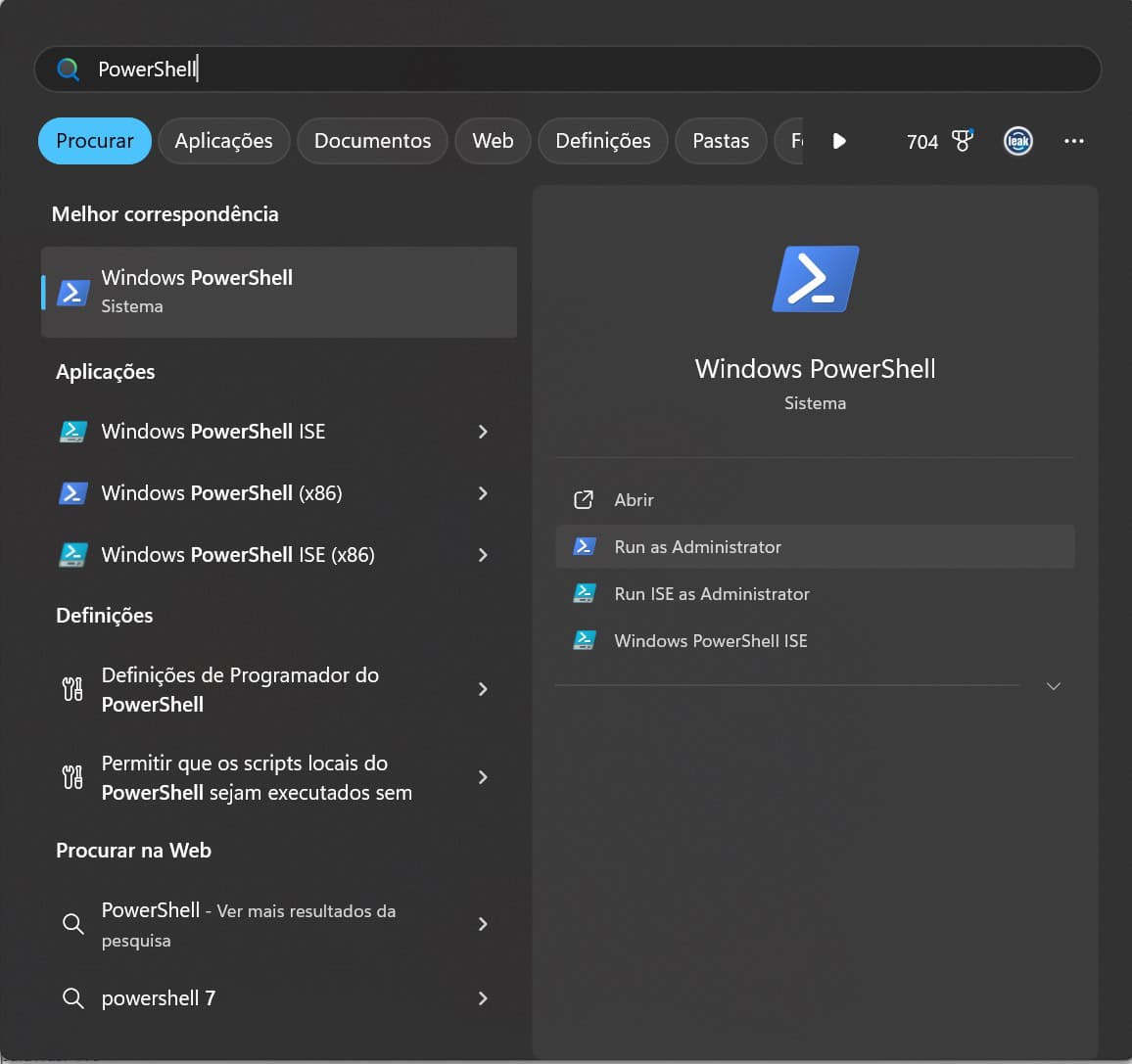Switch to the Aplicações filter tab
Image resolution: width=1132 pixels, height=1064 pixels.
coord(223,141)
